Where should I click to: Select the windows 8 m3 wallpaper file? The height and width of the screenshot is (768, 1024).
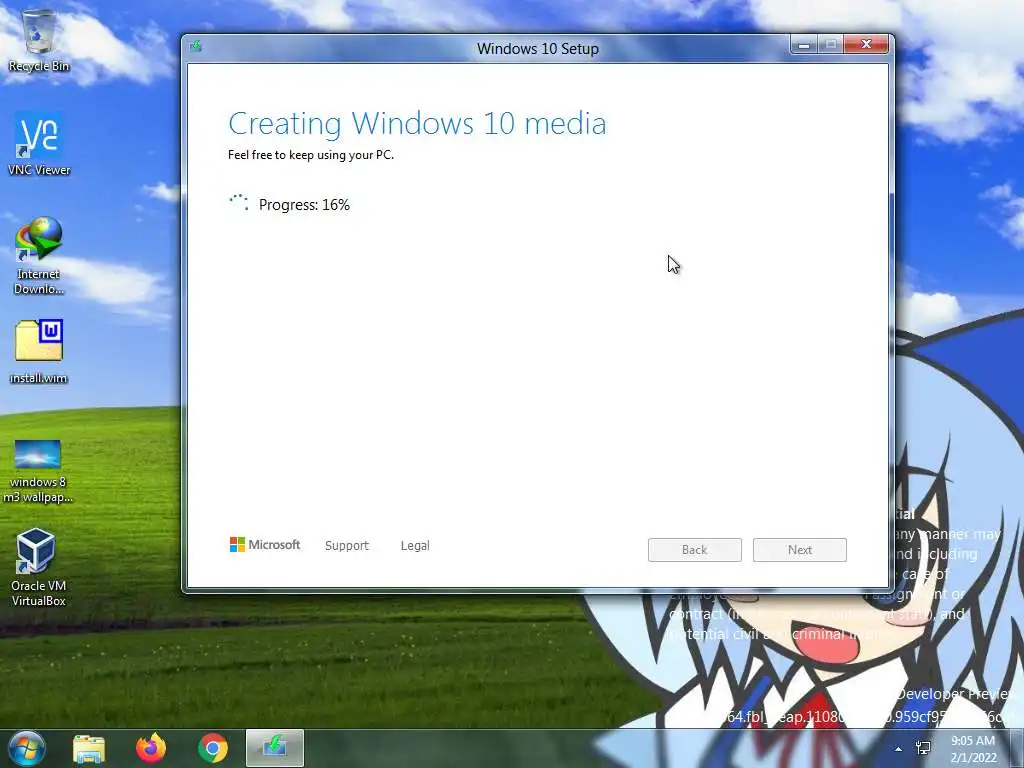coord(38,472)
